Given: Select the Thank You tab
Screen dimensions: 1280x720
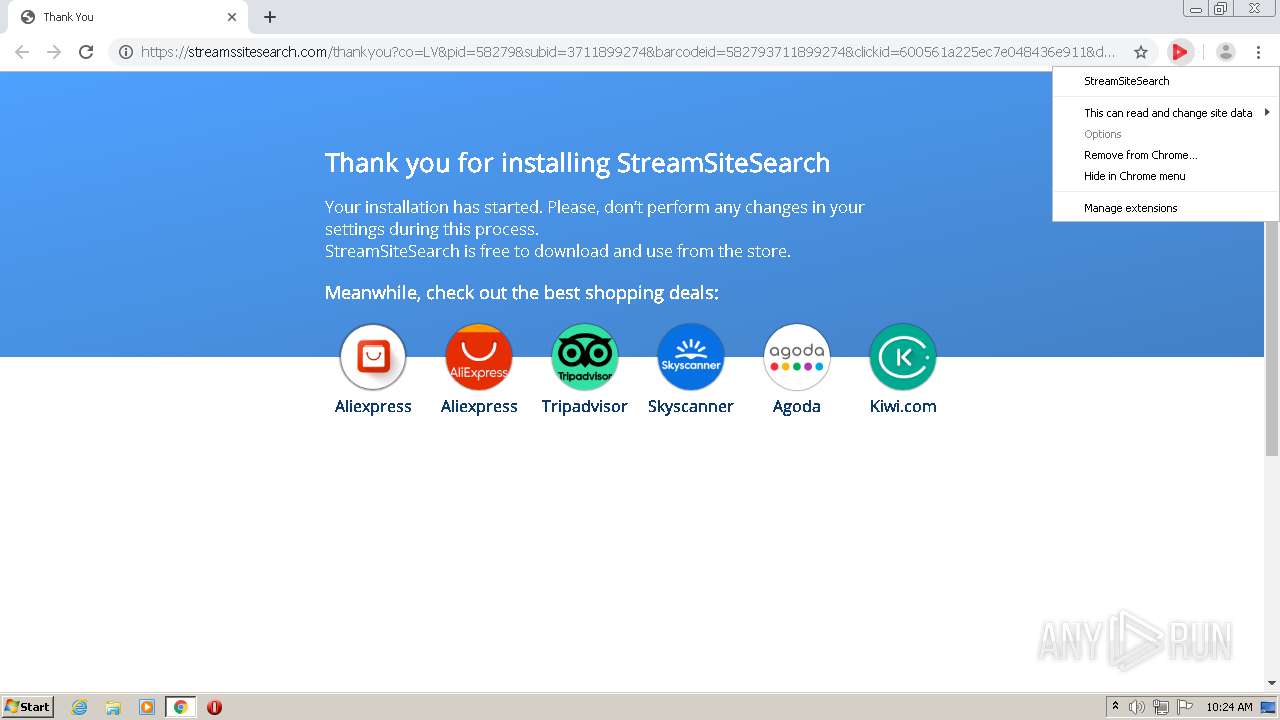Looking at the screenshot, I should click(128, 17).
